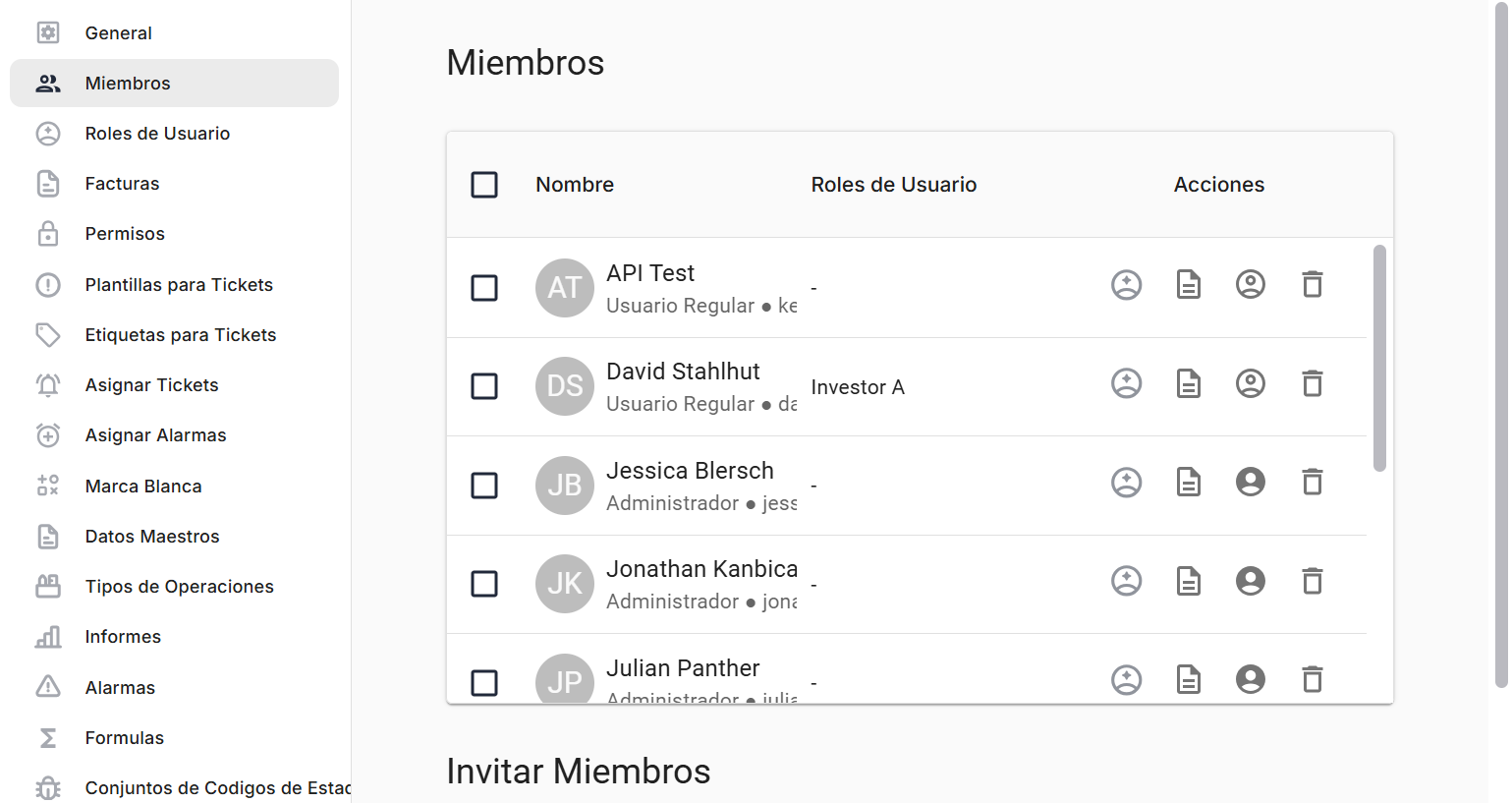
Task: Click account icon in David Stahlhut row
Action: click(1251, 383)
